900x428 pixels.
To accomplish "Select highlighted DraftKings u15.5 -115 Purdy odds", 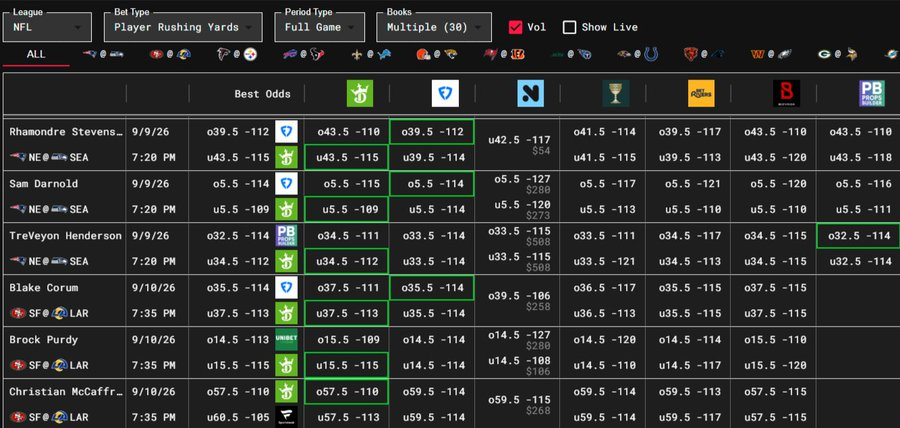I will 347,365.
